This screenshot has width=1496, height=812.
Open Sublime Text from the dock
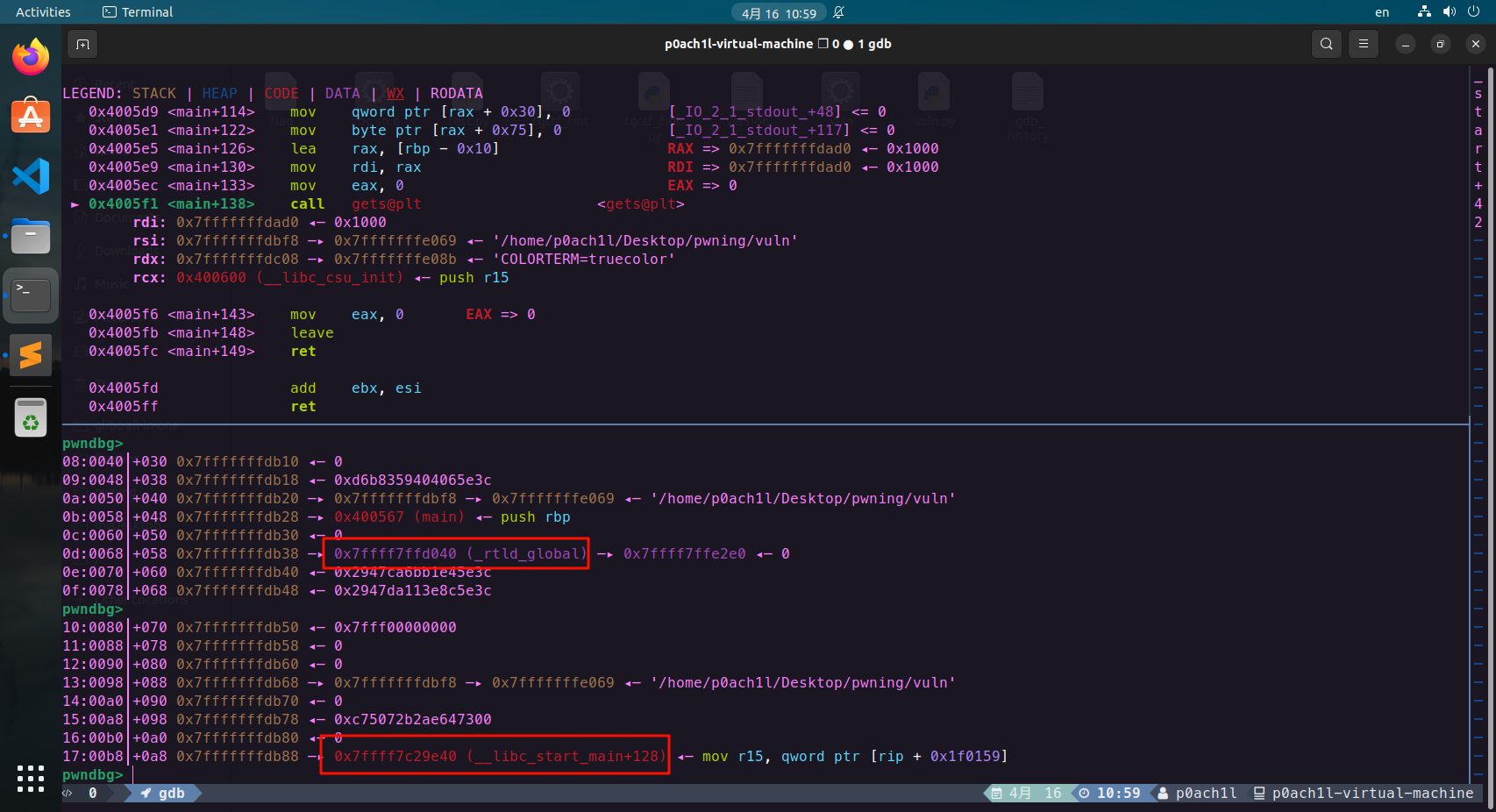(x=31, y=355)
